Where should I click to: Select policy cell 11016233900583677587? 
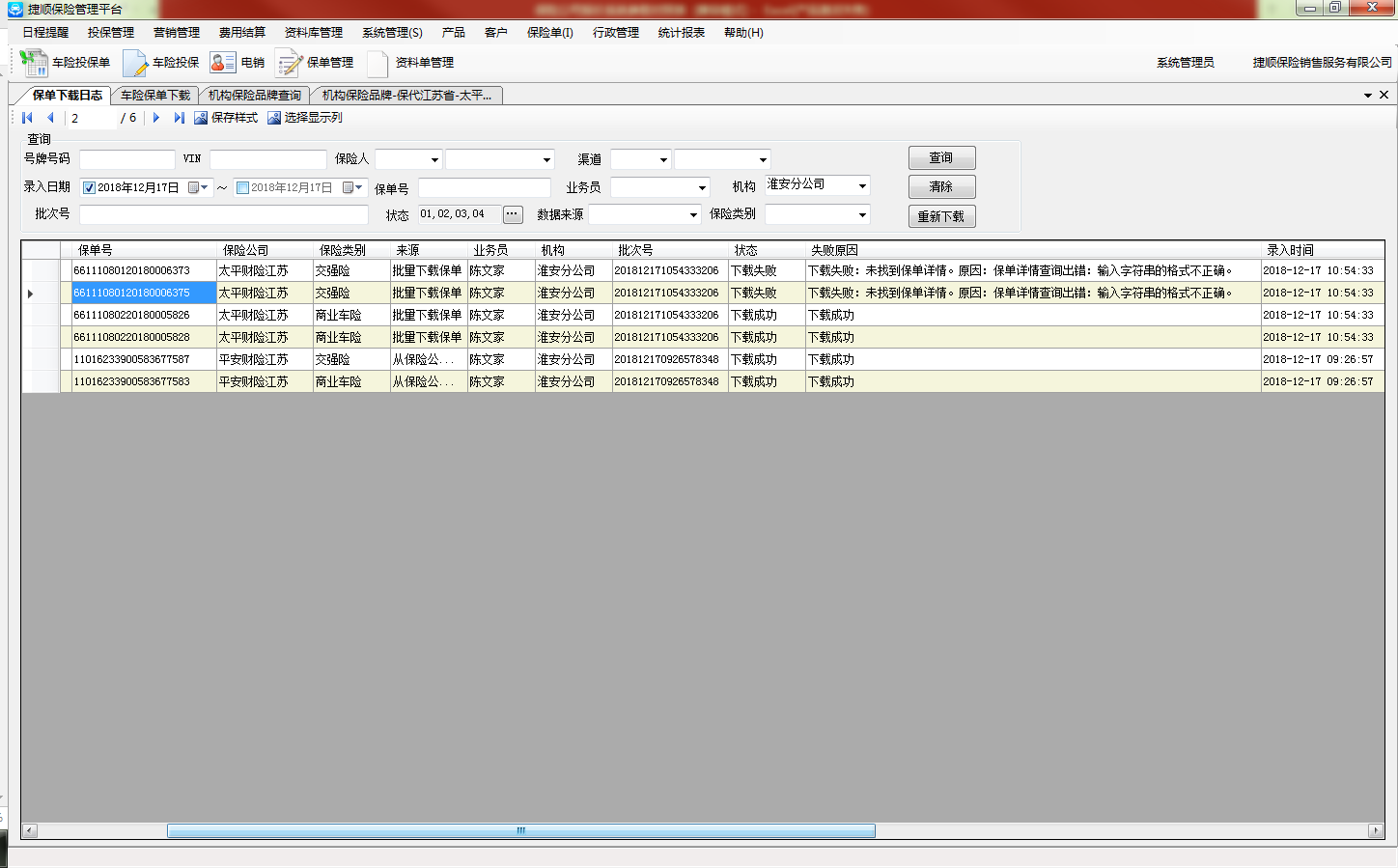[144, 360]
